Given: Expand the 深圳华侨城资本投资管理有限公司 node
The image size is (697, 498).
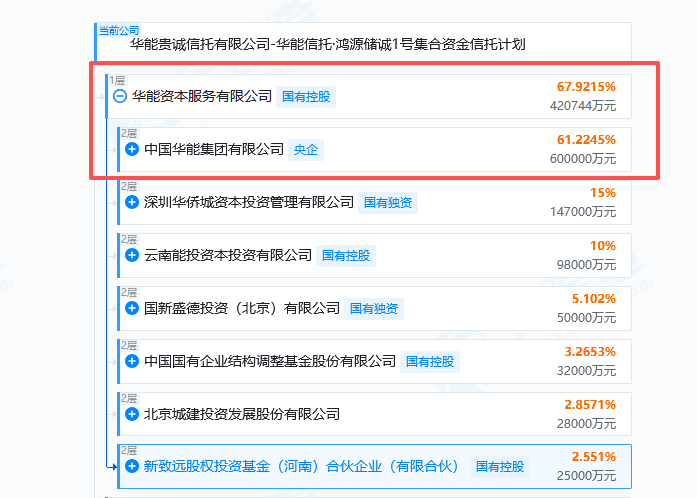Looking at the screenshot, I should [132, 202].
